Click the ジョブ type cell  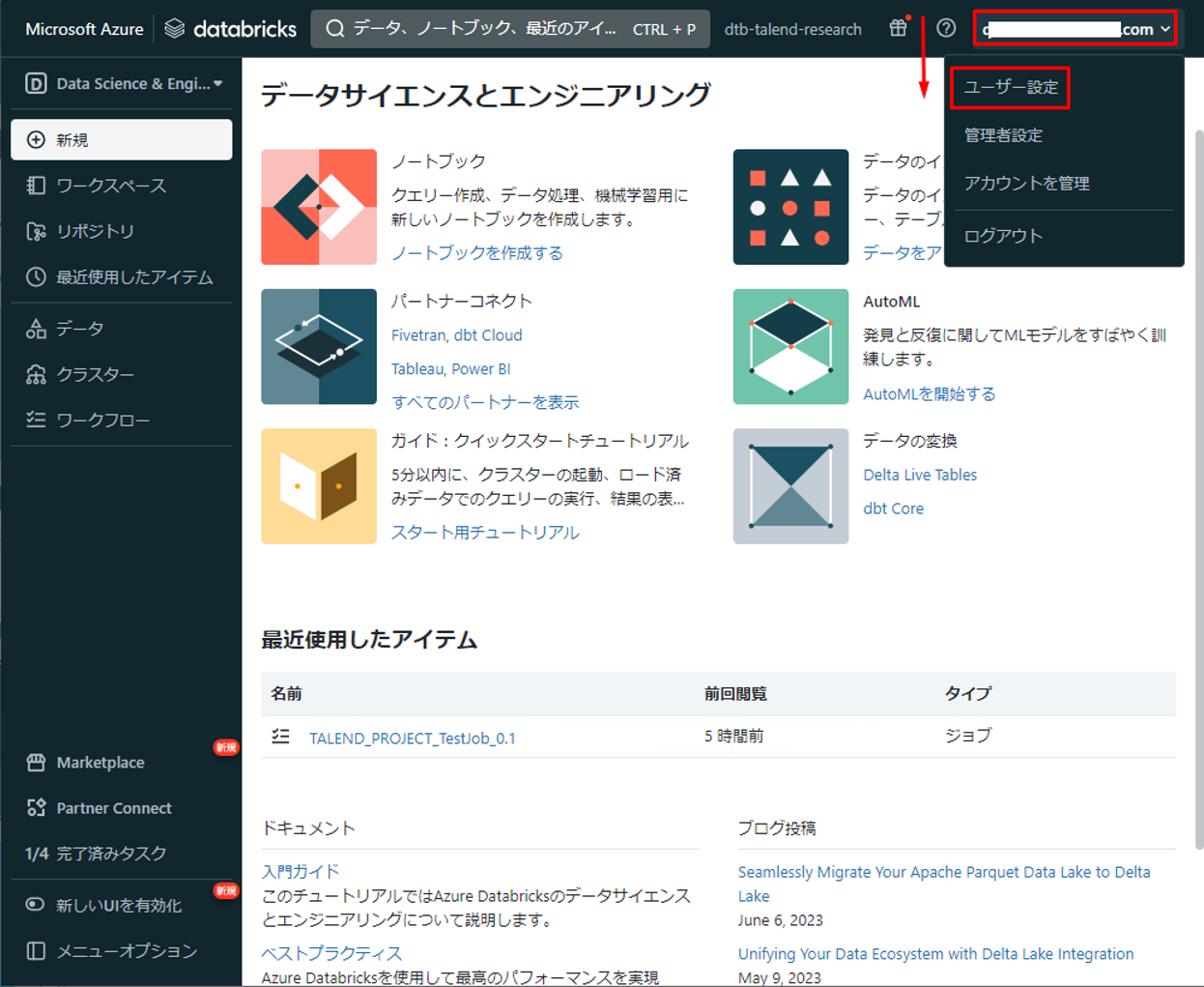point(968,736)
